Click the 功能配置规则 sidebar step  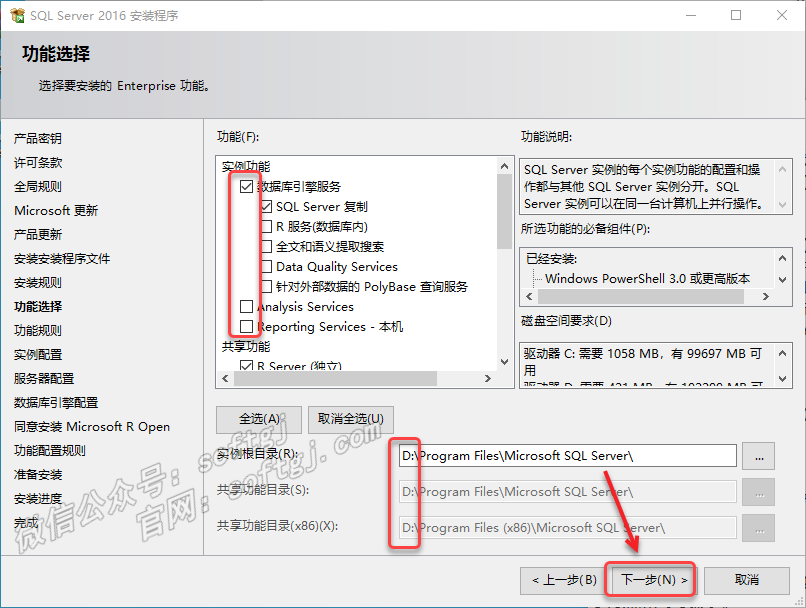50,451
